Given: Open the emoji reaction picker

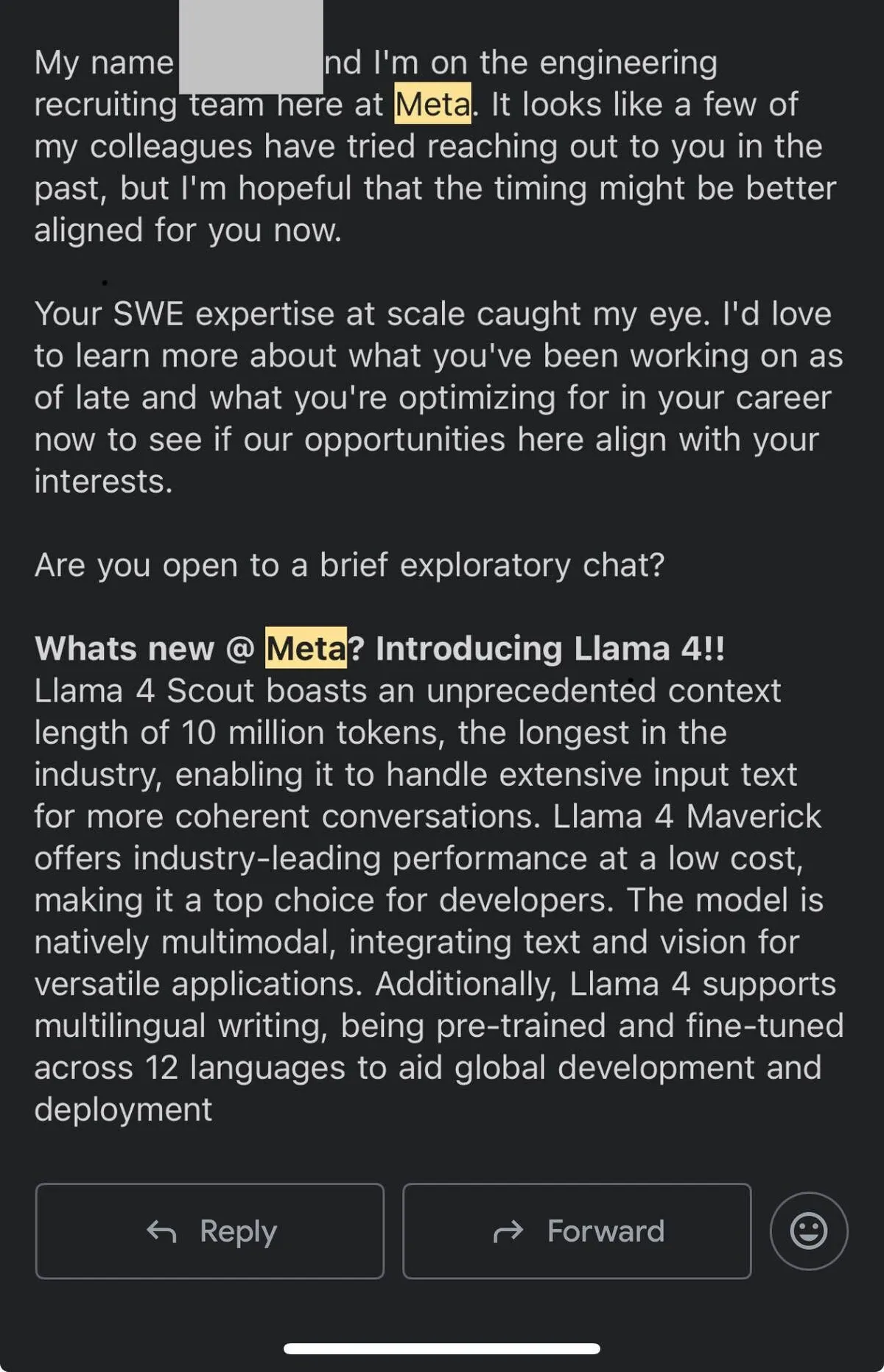Looking at the screenshot, I should [808, 1231].
